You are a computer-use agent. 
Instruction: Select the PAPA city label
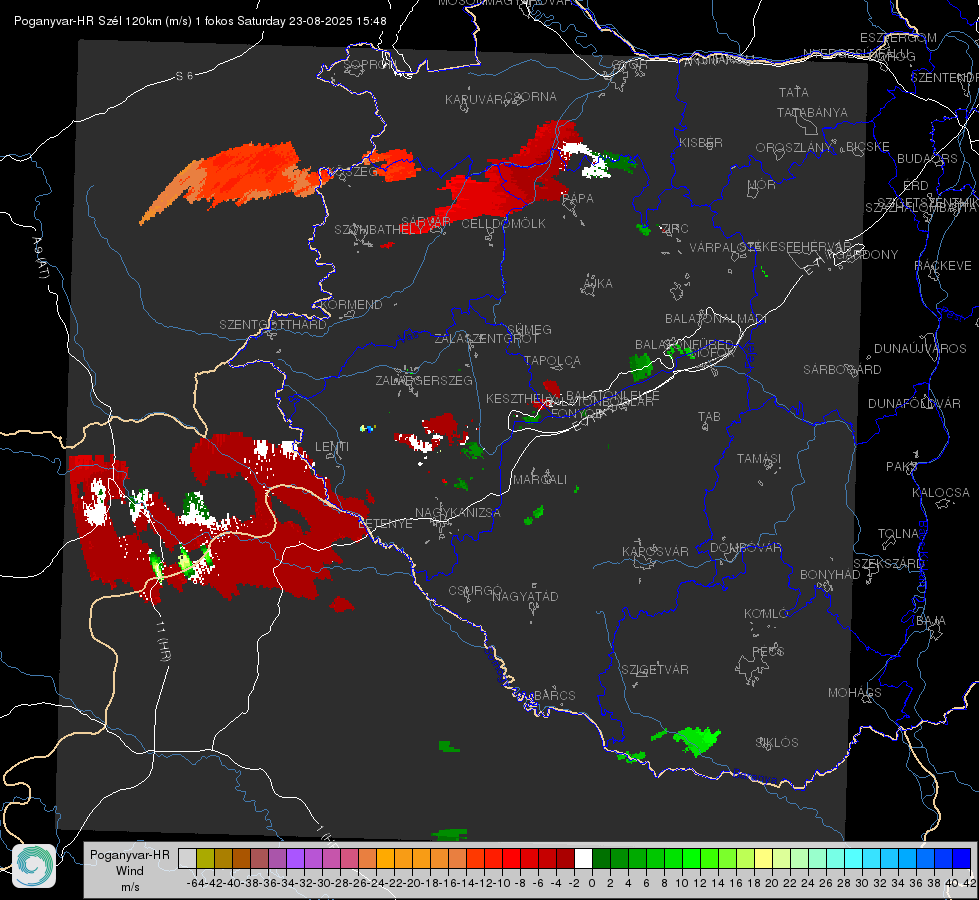click(x=578, y=198)
